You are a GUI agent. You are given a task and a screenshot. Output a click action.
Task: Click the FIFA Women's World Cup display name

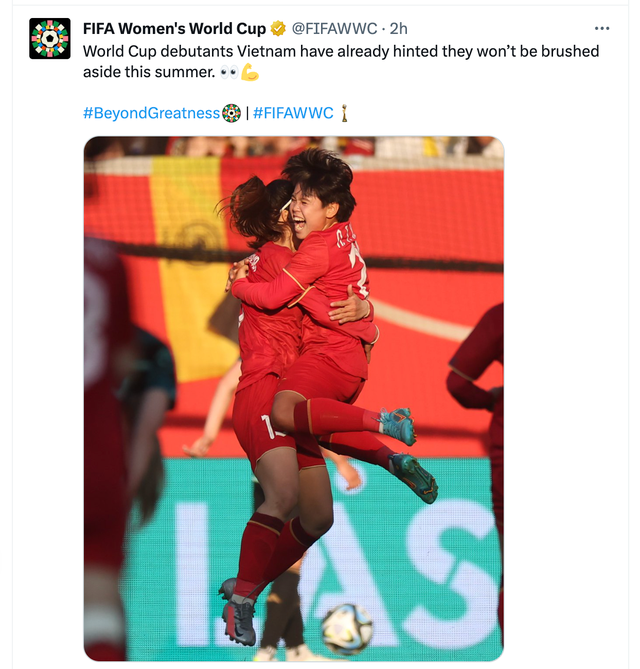pyautogui.click(x=174, y=29)
